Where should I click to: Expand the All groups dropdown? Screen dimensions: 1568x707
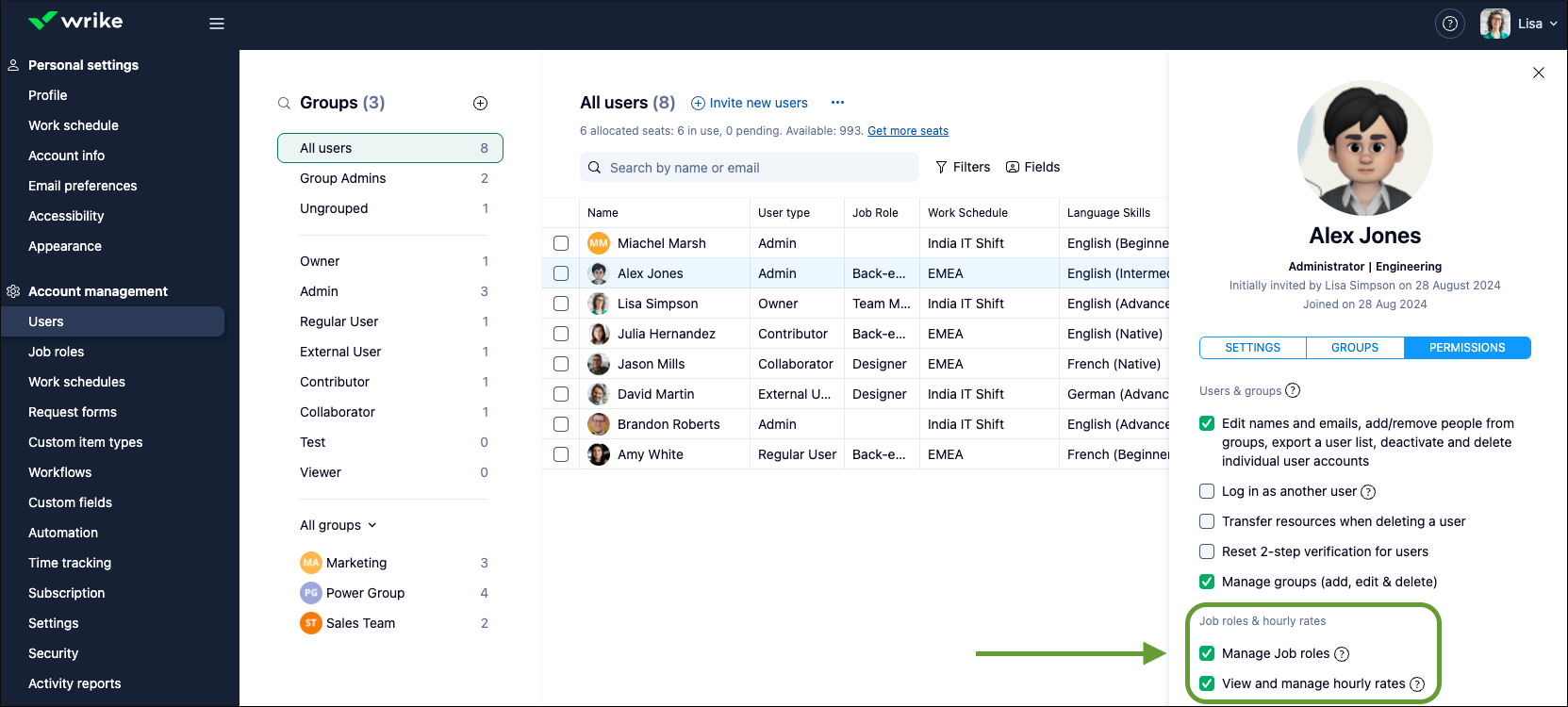338,525
